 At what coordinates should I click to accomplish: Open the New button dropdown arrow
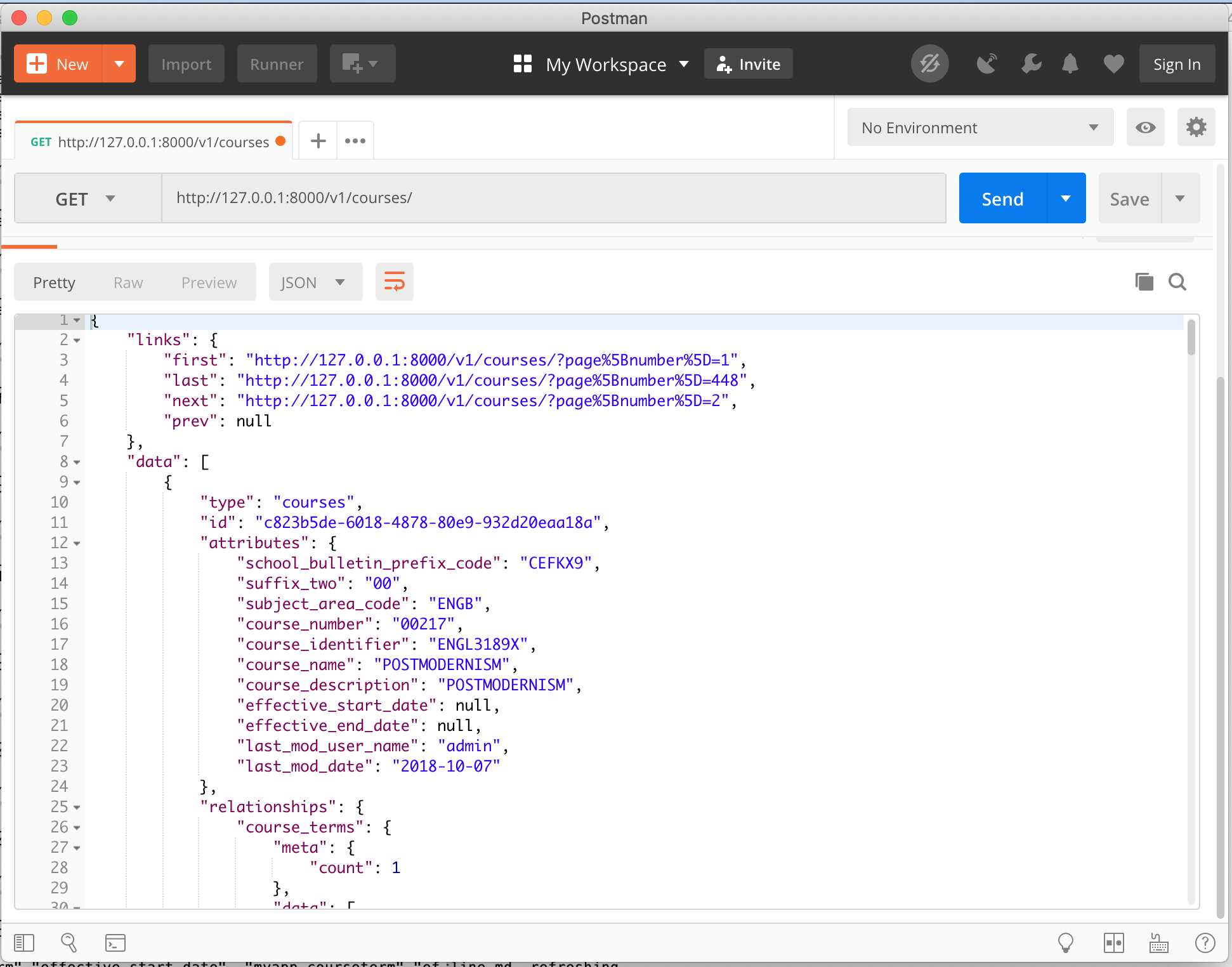point(119,64)
